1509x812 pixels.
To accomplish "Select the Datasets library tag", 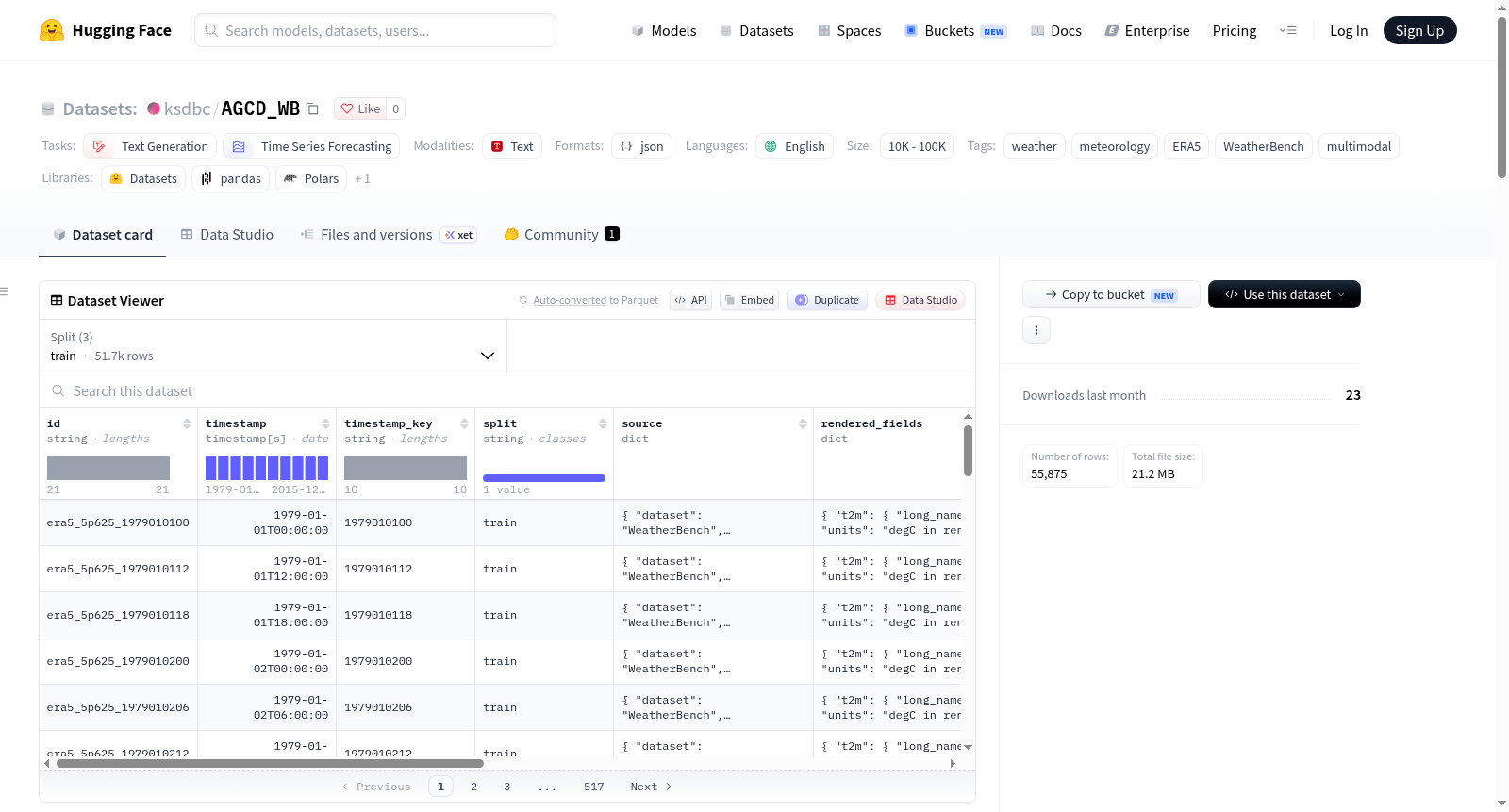I will 143,178.
